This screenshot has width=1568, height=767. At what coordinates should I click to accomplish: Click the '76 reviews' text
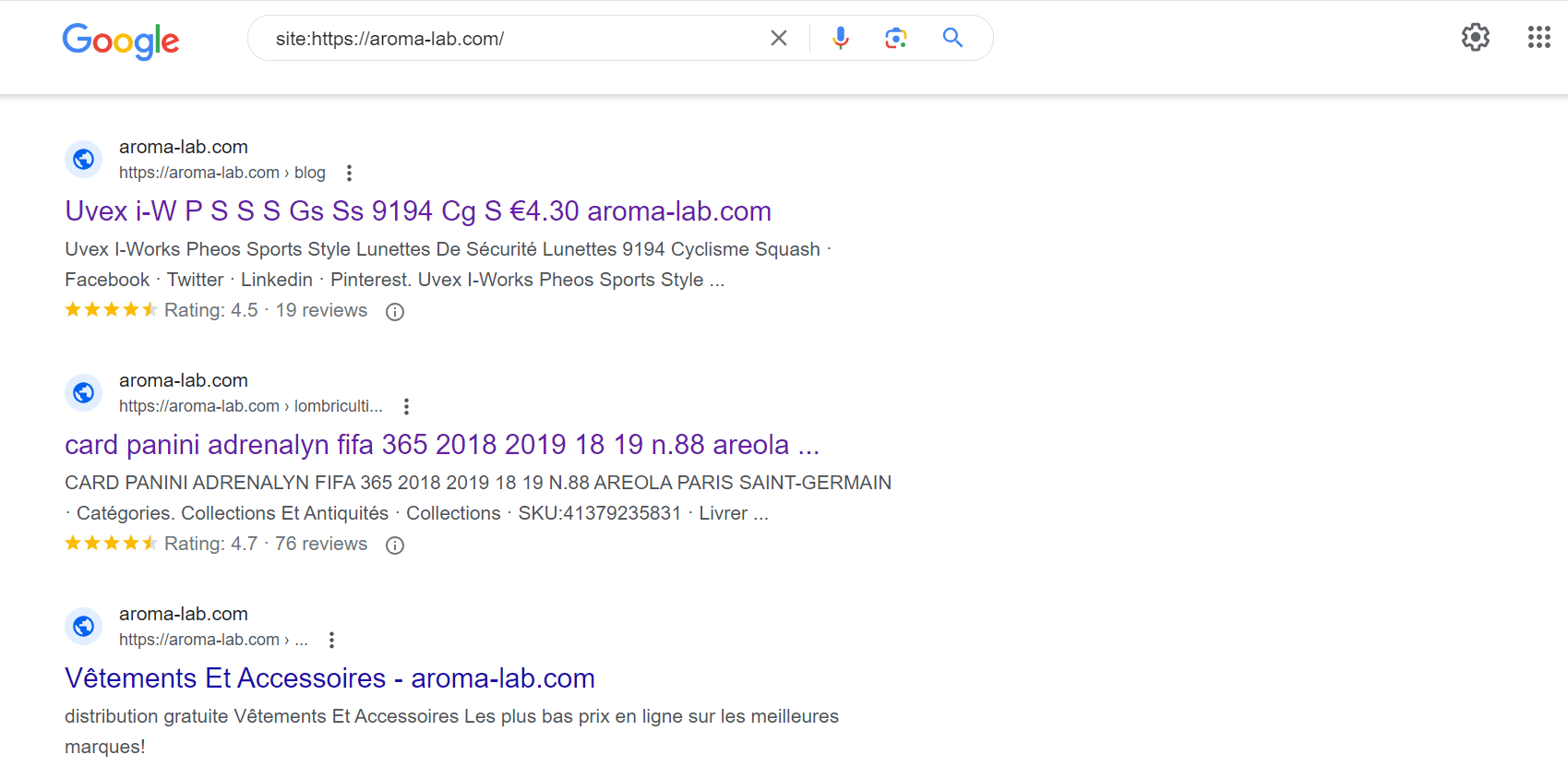[321, 544]
